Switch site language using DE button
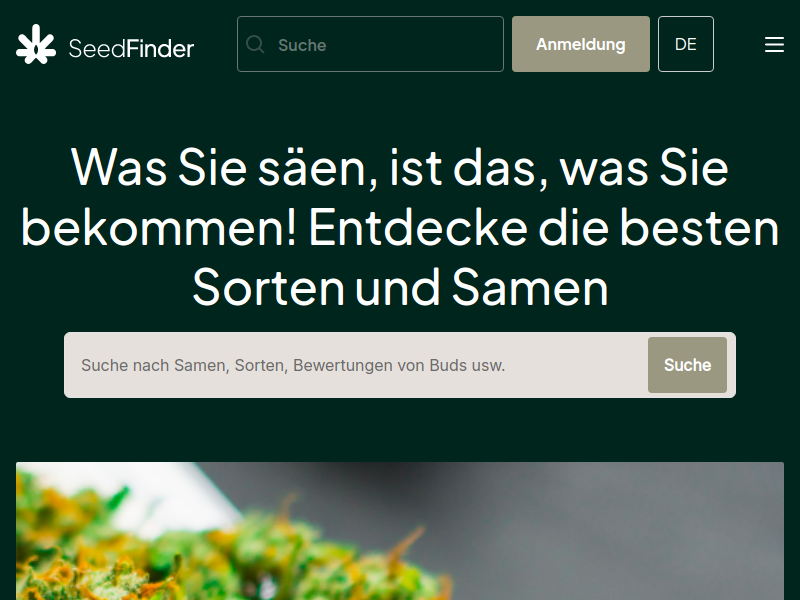 (x=685, y=44)
